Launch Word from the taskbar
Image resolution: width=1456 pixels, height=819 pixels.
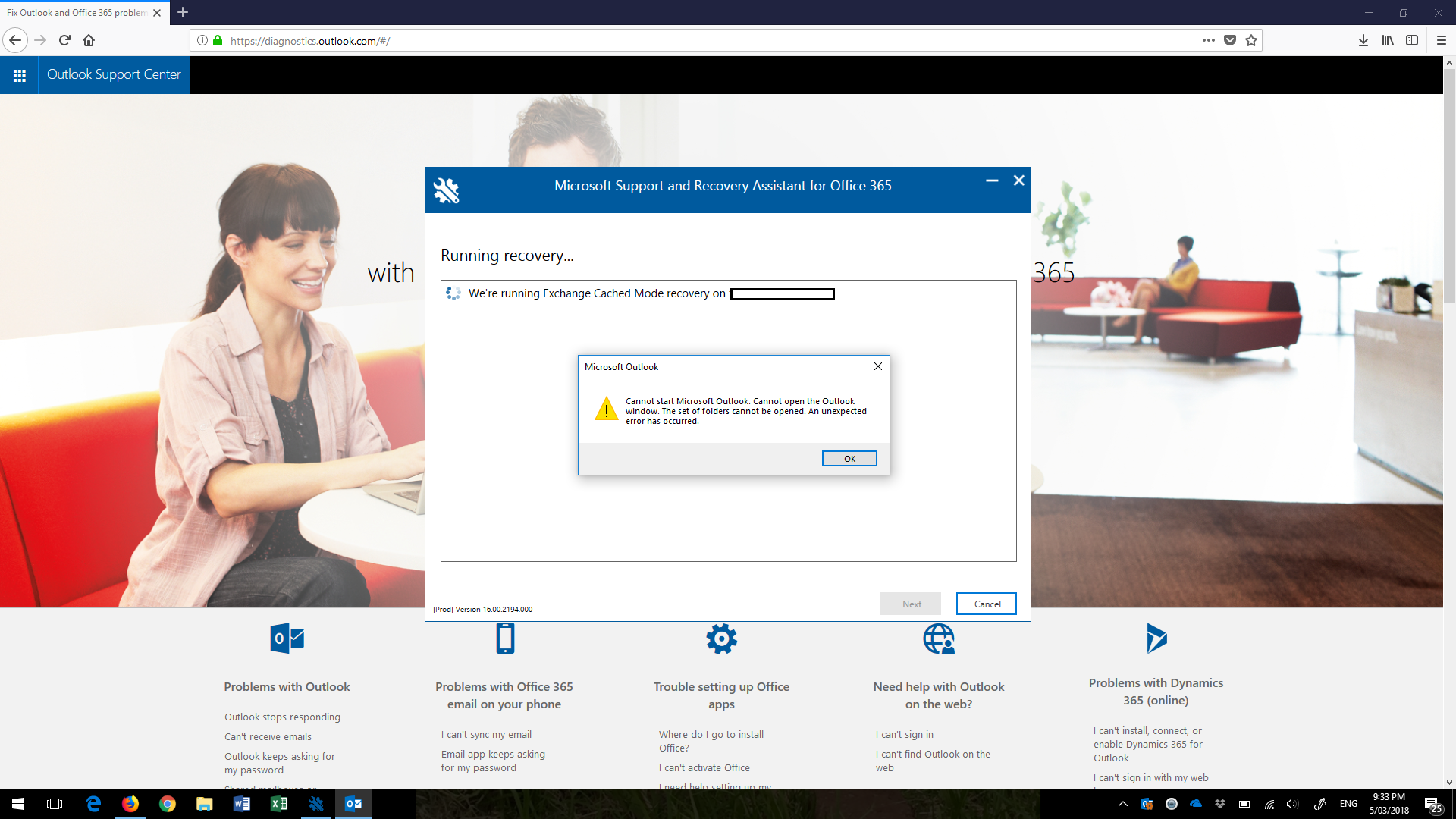242,804
